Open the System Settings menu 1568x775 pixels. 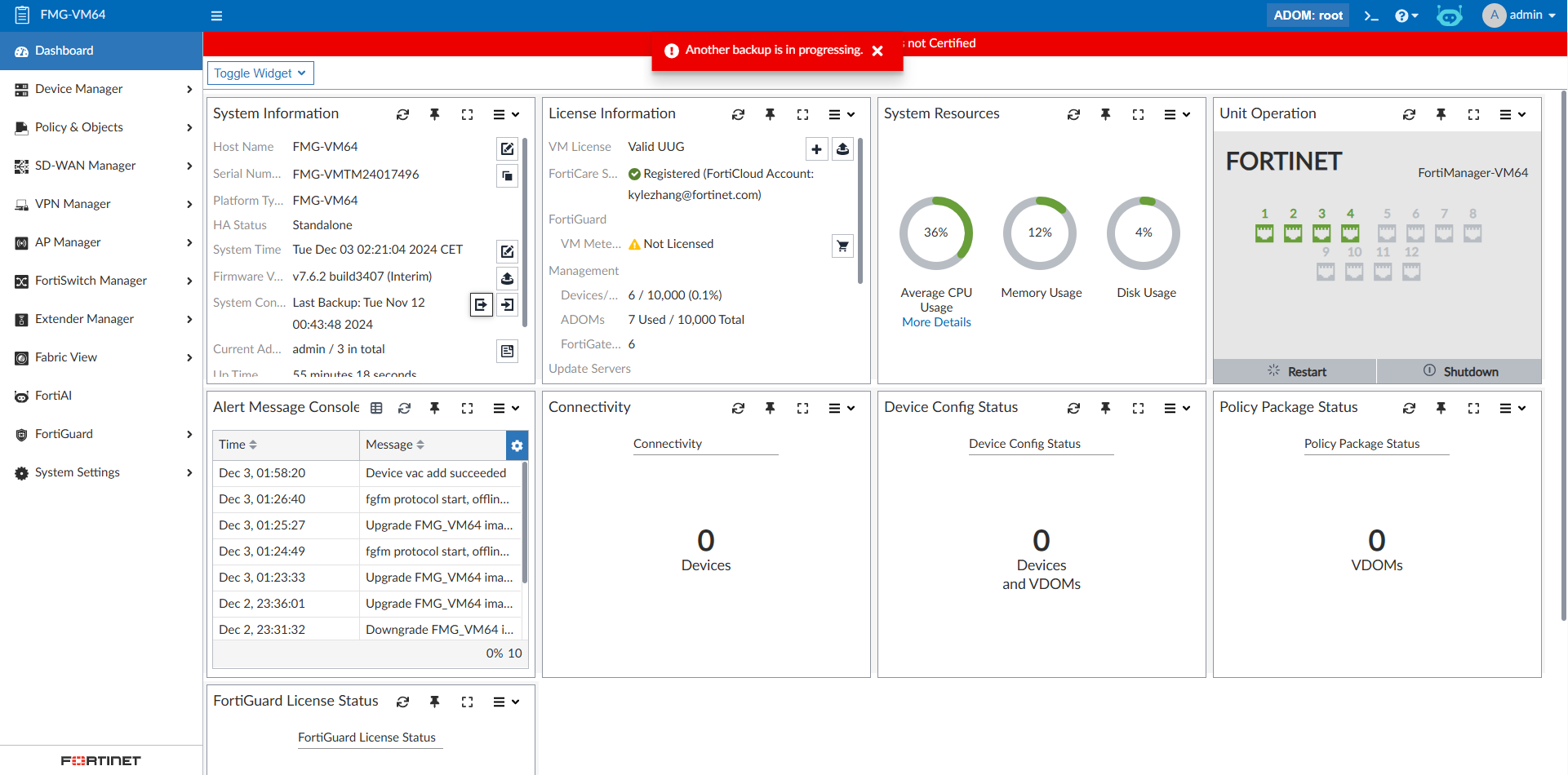click(x=76, y=472)
